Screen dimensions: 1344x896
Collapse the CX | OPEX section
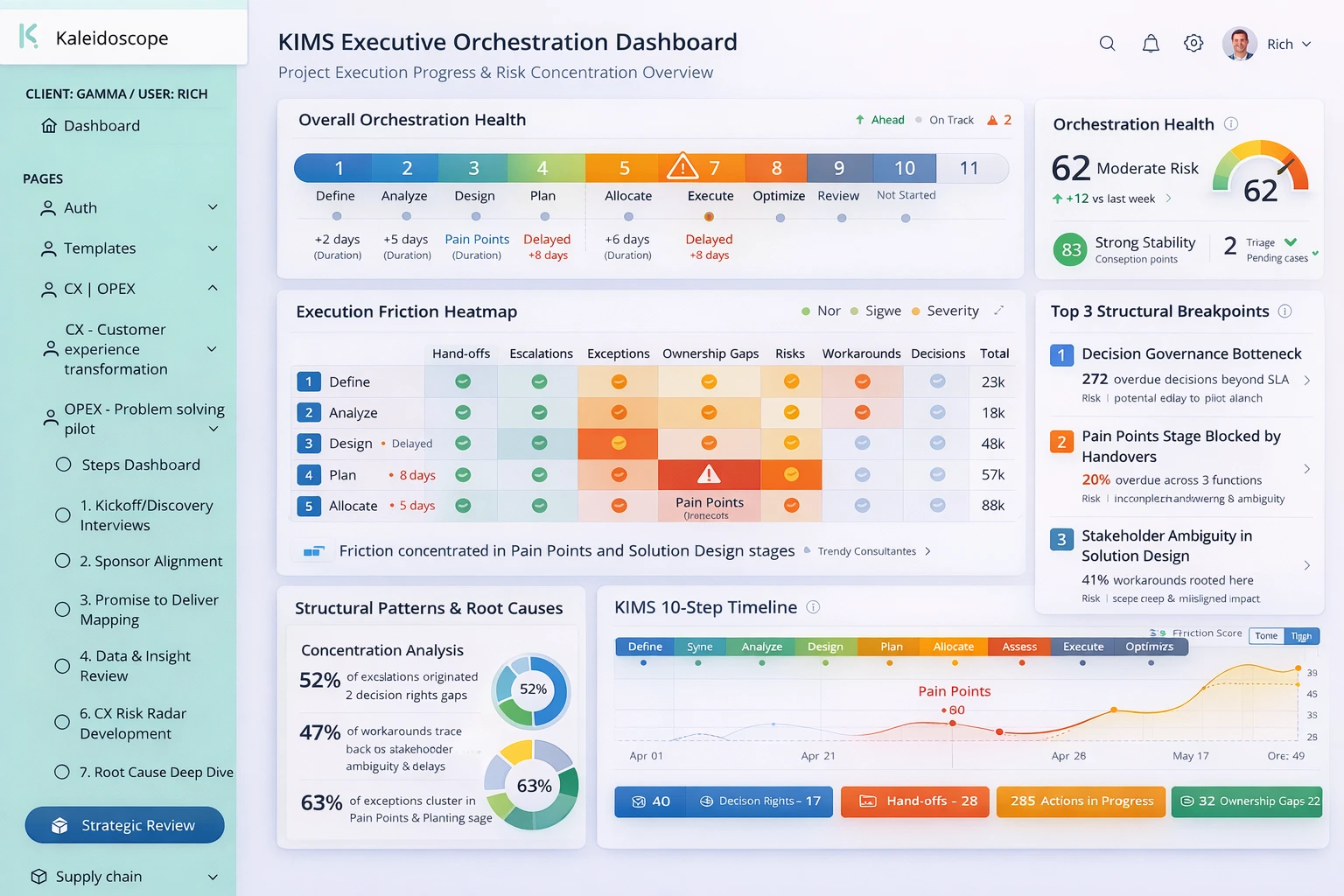pos(212,289)
